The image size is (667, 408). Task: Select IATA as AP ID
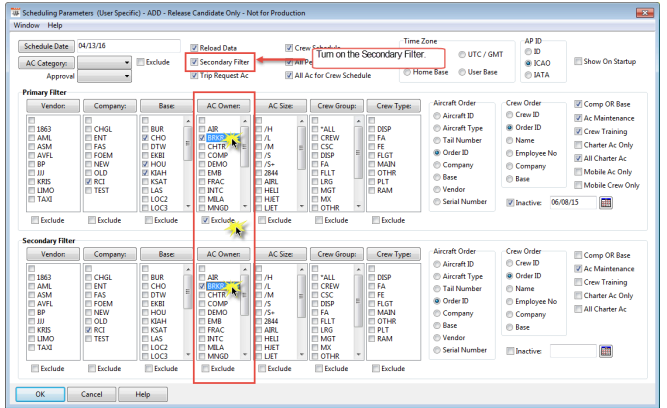tap(528, 75)
